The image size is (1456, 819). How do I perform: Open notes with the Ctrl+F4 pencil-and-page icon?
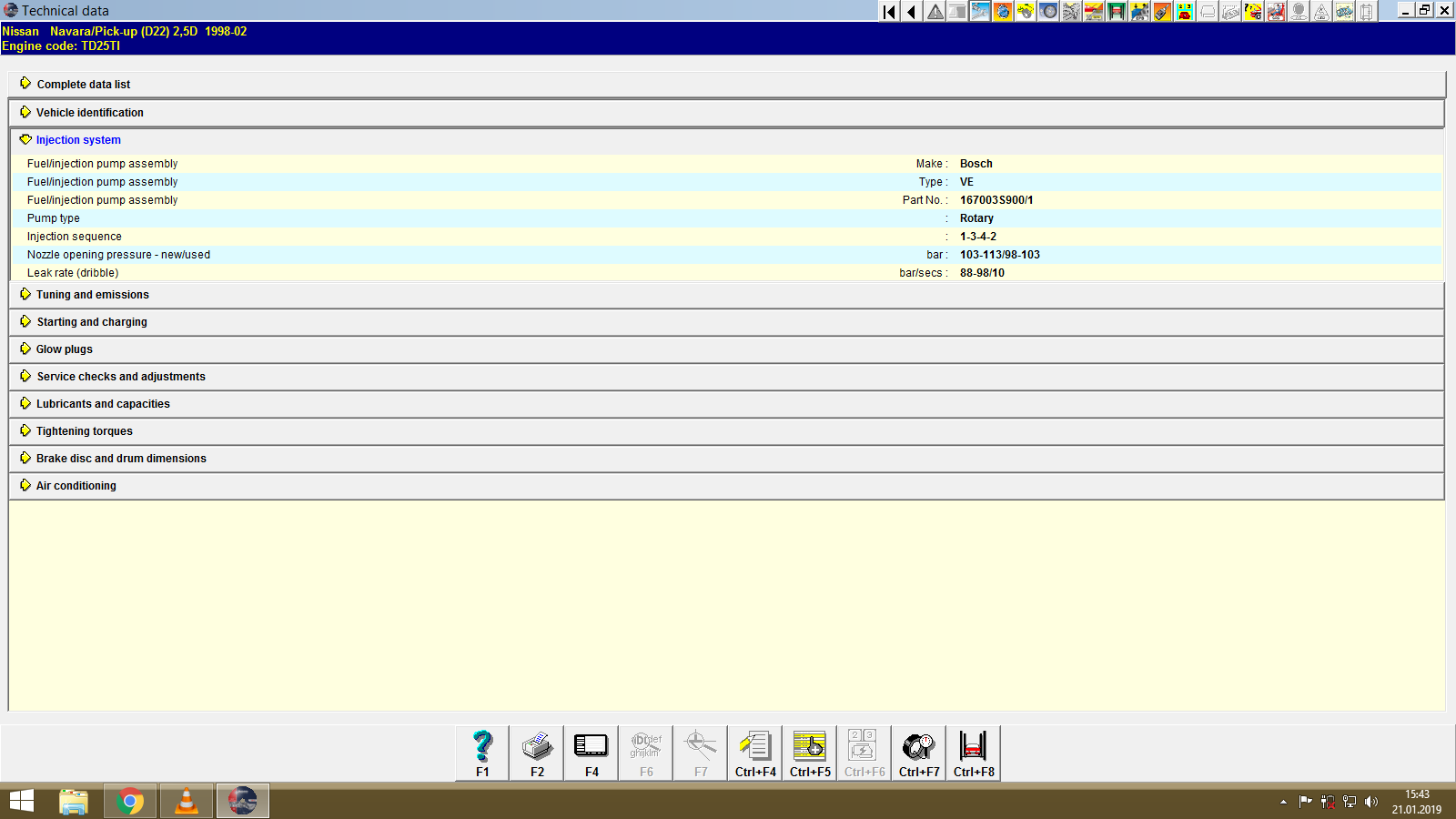click(754, 752)
